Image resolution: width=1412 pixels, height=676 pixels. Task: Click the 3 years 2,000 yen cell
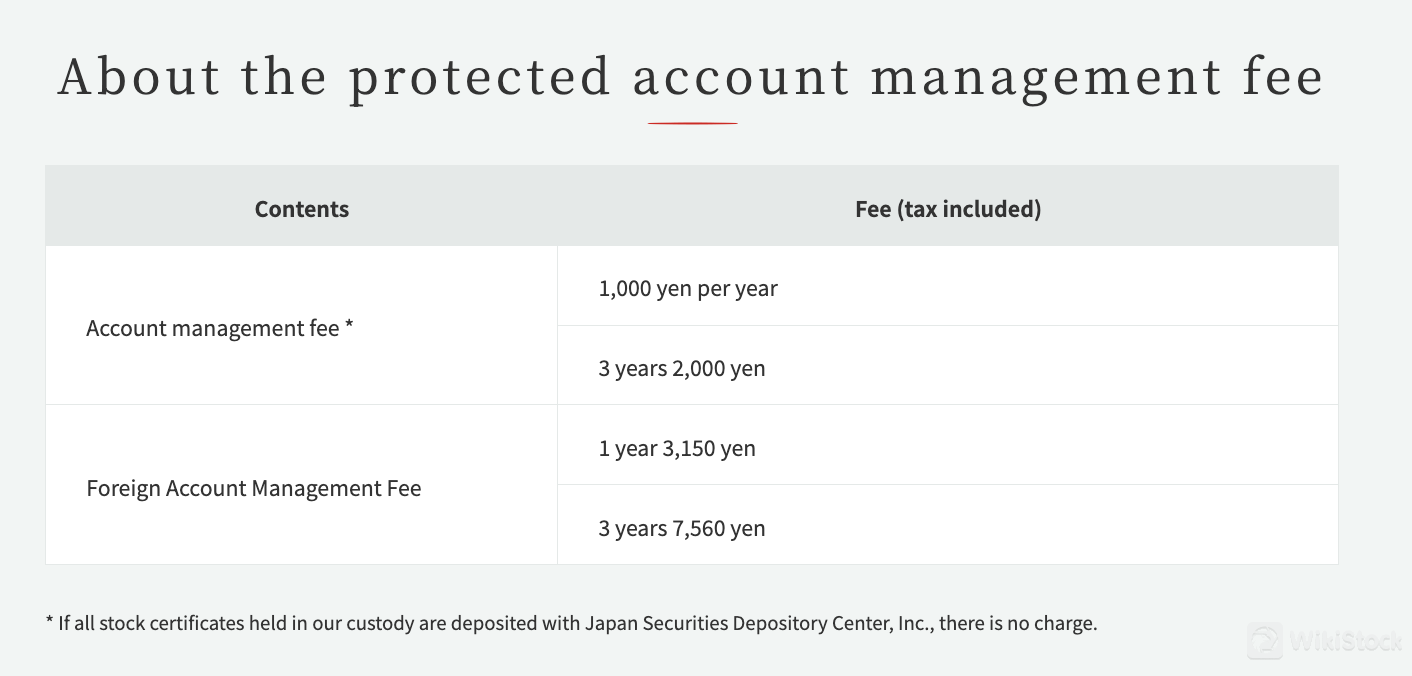pyautogui.click(x=948, y=365)
